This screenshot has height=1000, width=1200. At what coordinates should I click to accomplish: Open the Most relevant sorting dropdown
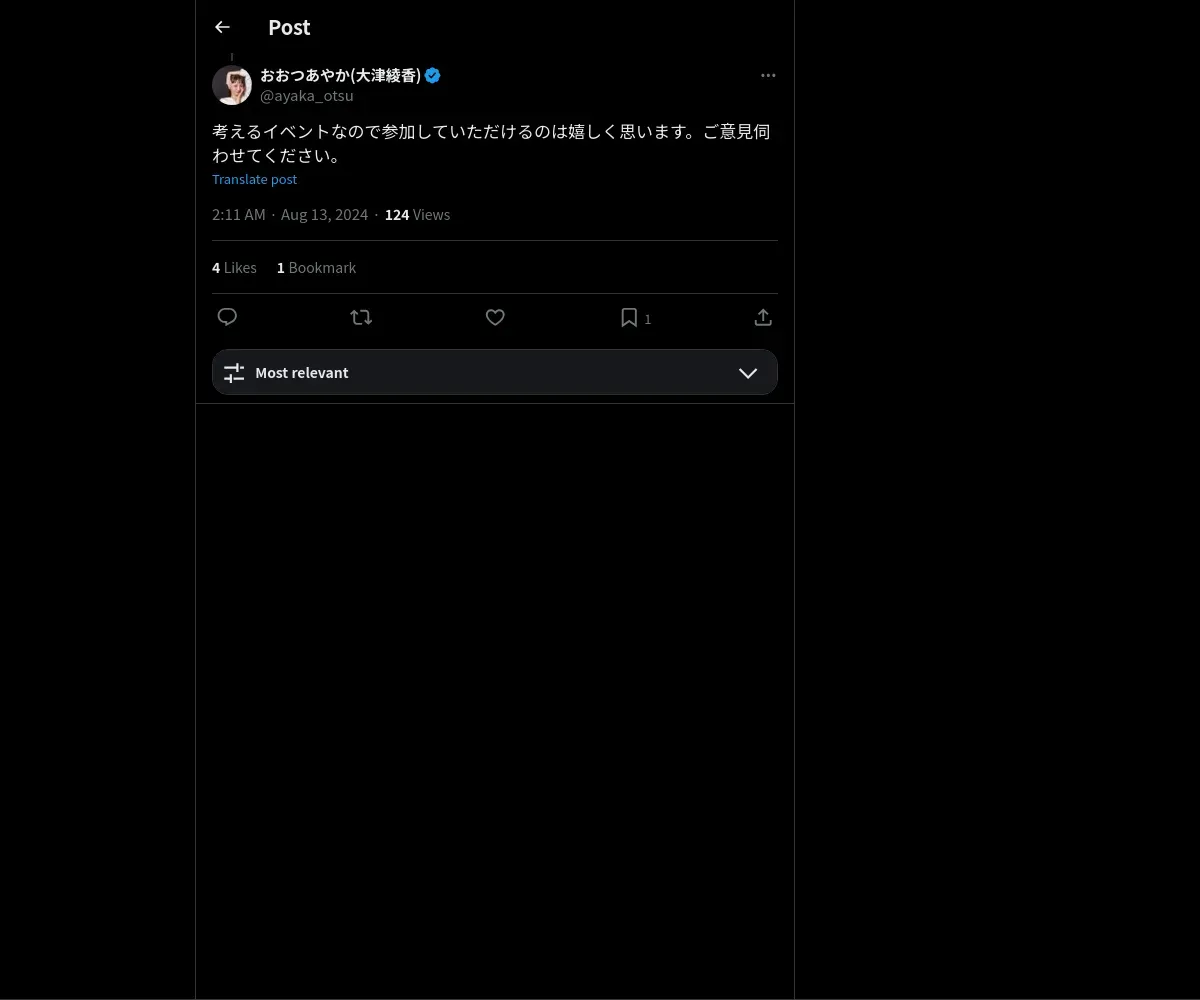click(495, 372)
